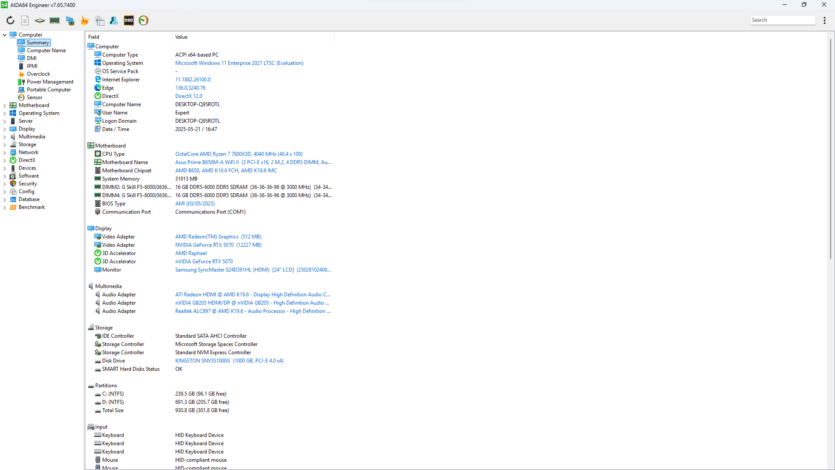Select the User Name row
This screenshot has width=835, height=470.
point(210,113)
